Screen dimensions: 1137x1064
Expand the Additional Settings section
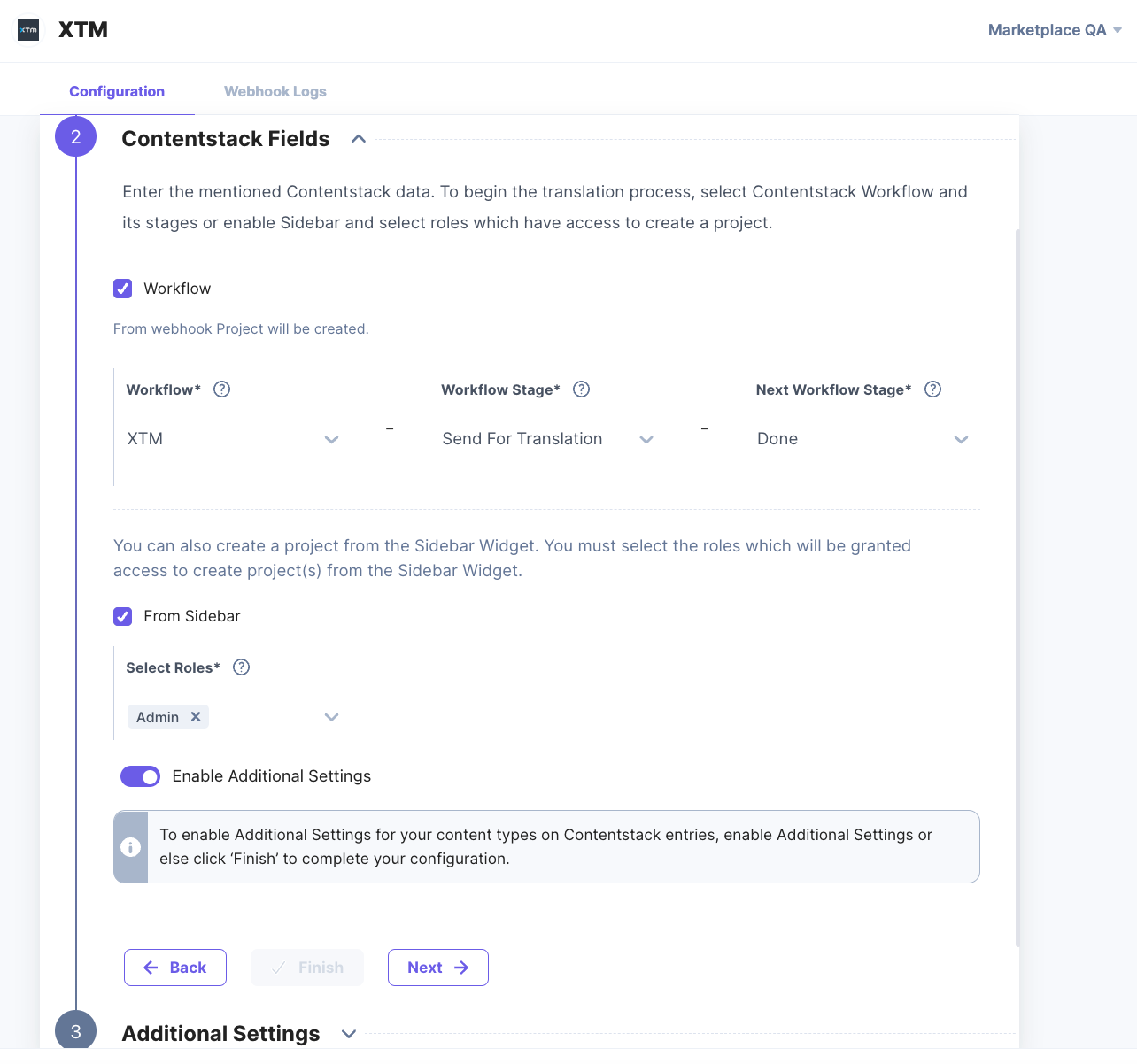point(349,1034)
